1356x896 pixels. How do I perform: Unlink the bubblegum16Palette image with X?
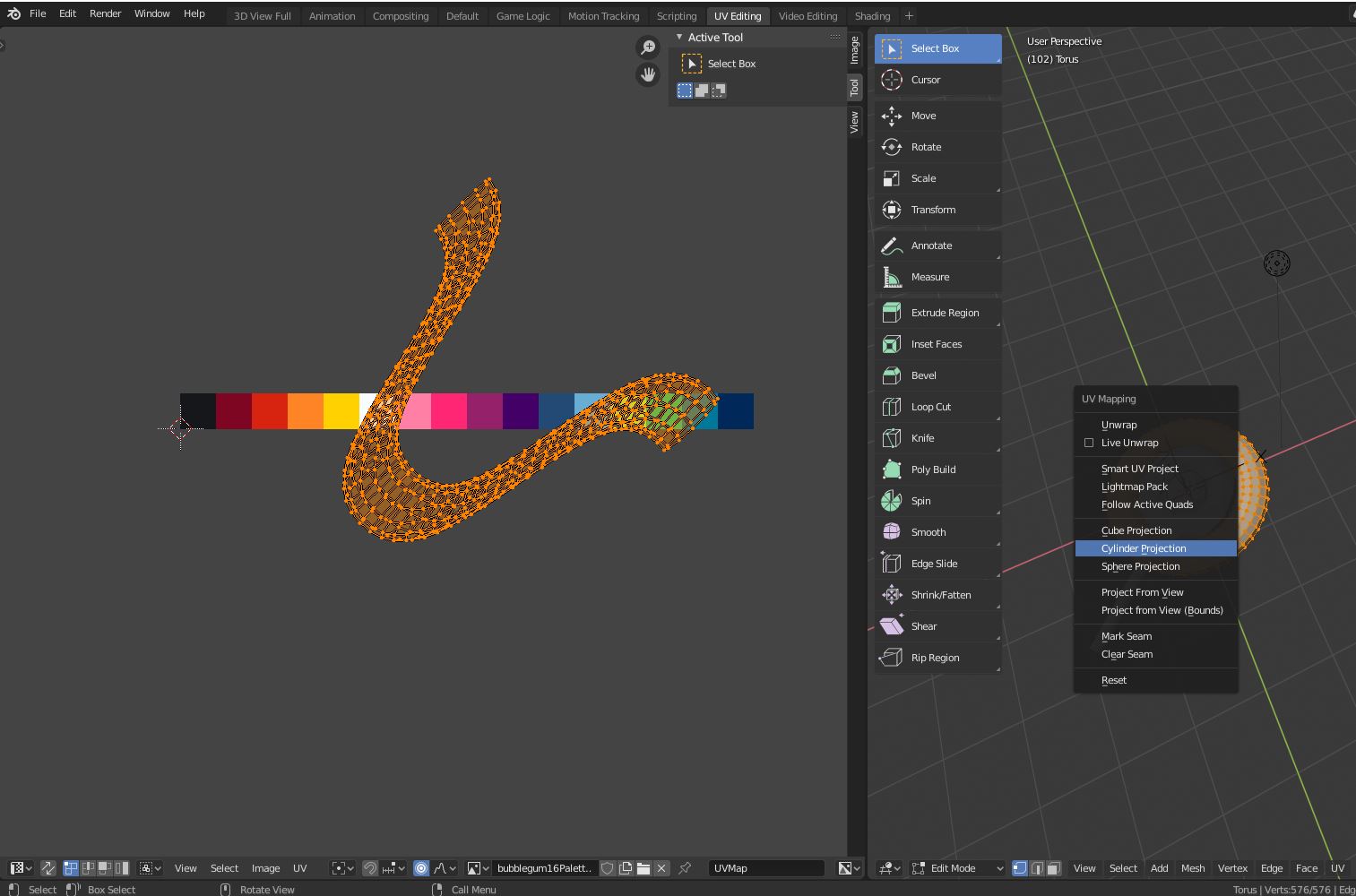(661, 868)
